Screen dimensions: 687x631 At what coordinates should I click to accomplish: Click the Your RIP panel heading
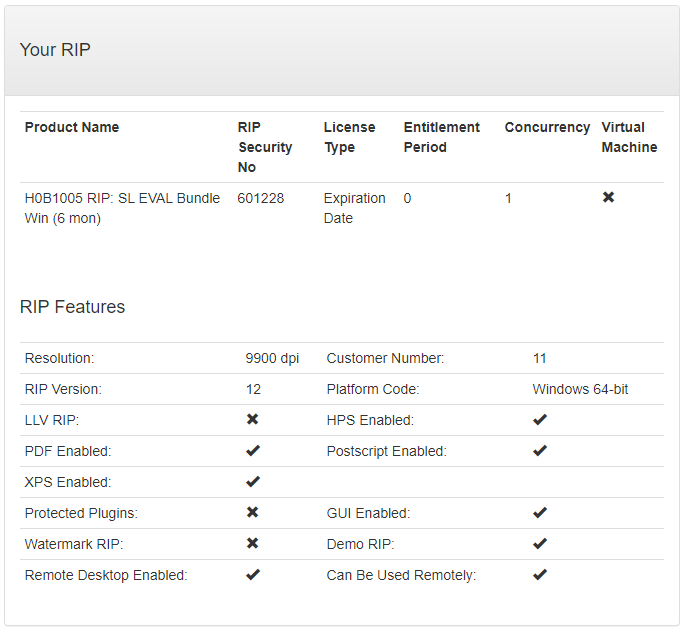(55, 49)
